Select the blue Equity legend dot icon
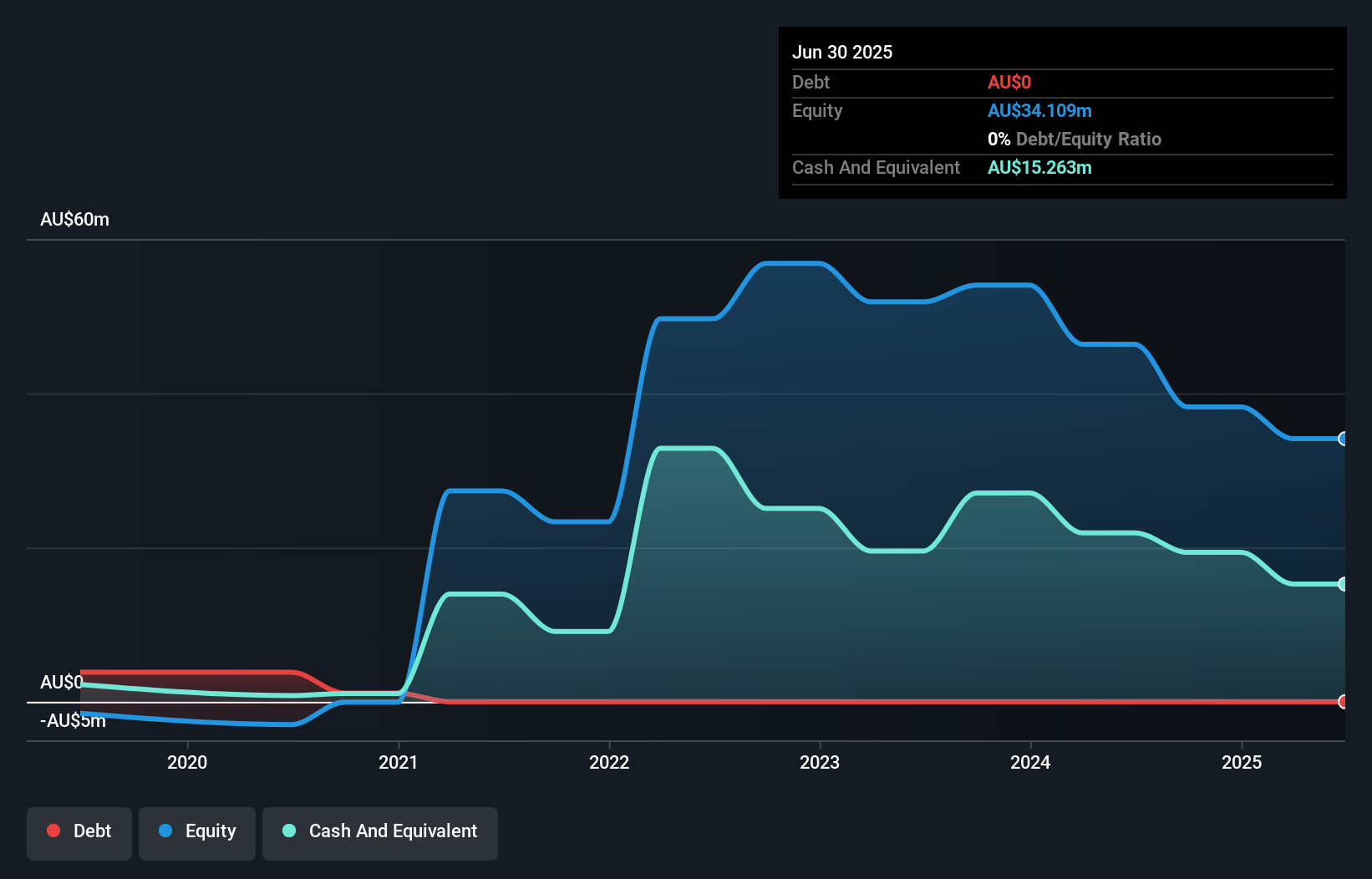The width and height of the screenshot is (1372, 879). [166, 831]
